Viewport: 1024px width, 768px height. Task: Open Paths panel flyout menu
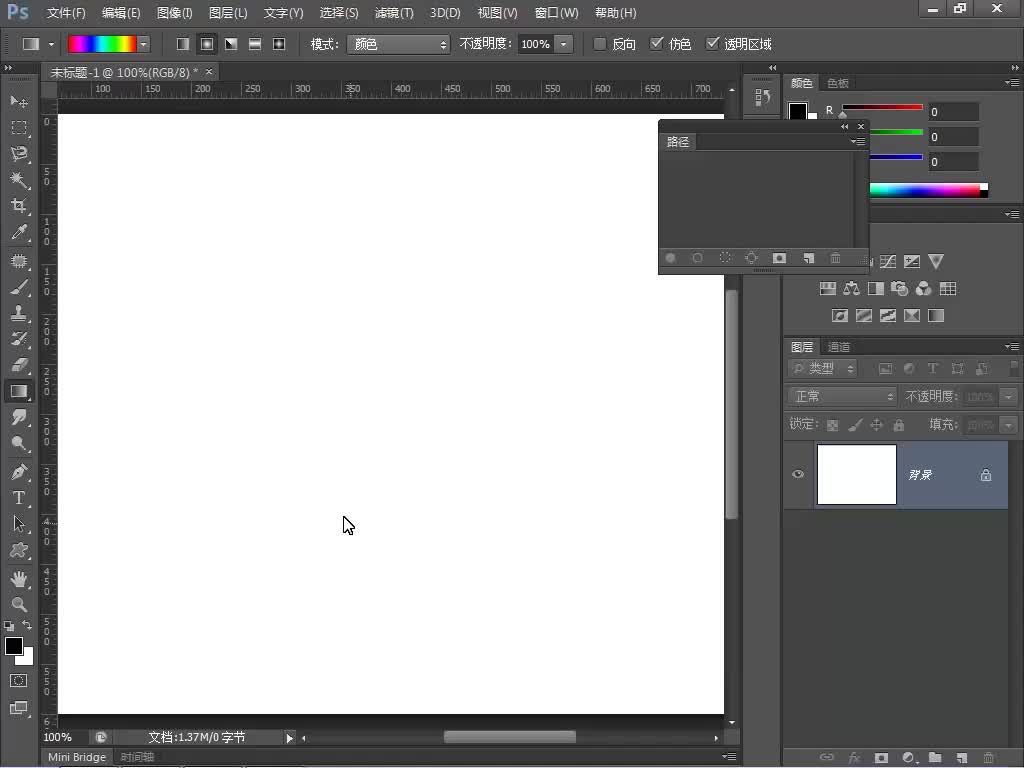[x=858, y=141]
